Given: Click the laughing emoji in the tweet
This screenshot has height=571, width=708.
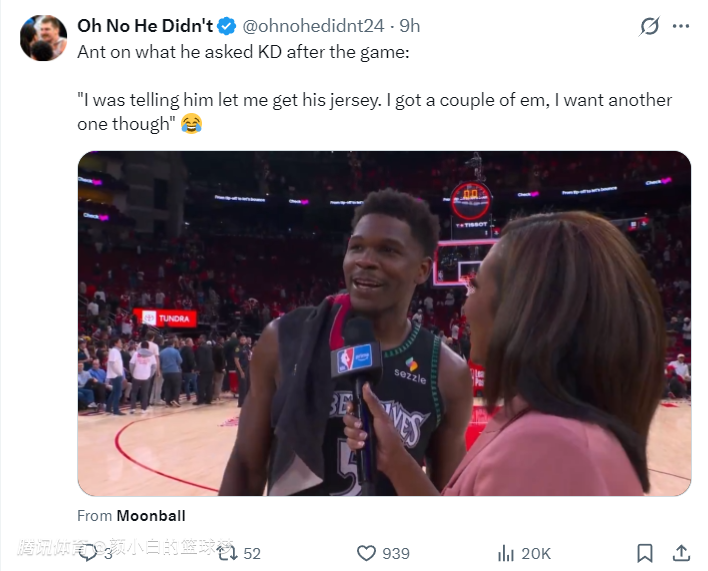Looking at the screenshot, I should (191, 124).
